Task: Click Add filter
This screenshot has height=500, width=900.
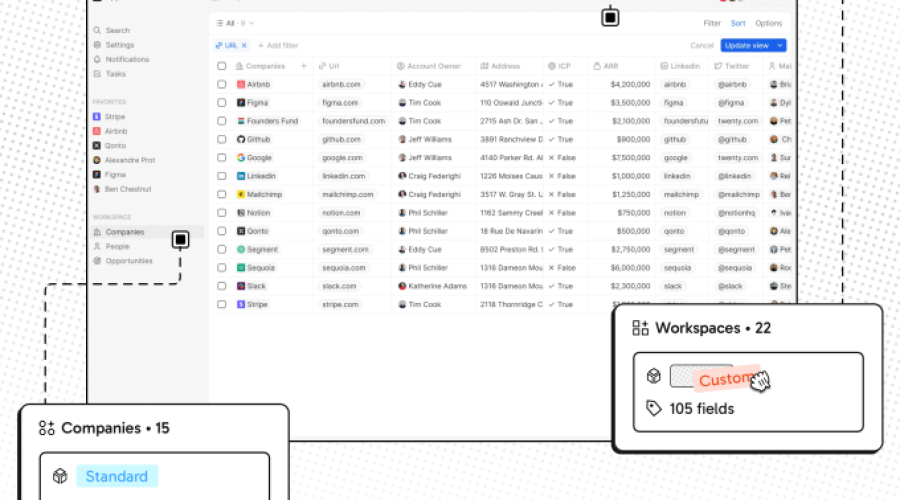Action: [278, 45]
